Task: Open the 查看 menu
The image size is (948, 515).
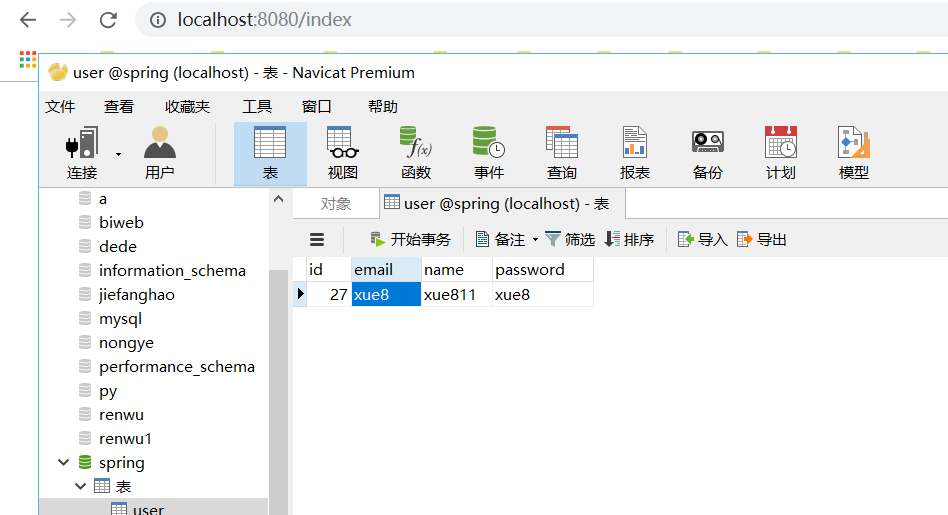Action: tap(118, 107)
